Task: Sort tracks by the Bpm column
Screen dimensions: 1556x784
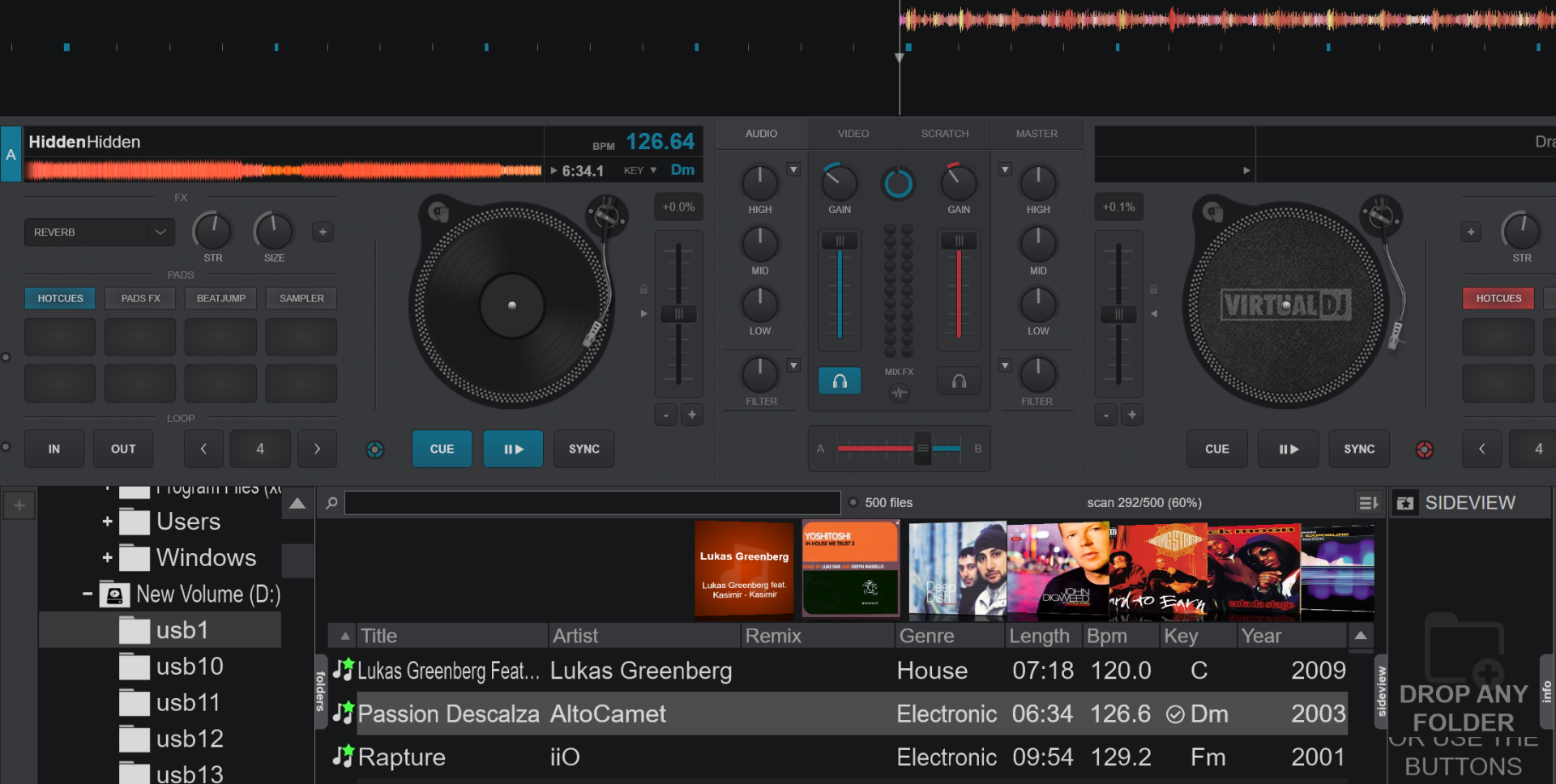Action: (1120, 636)
